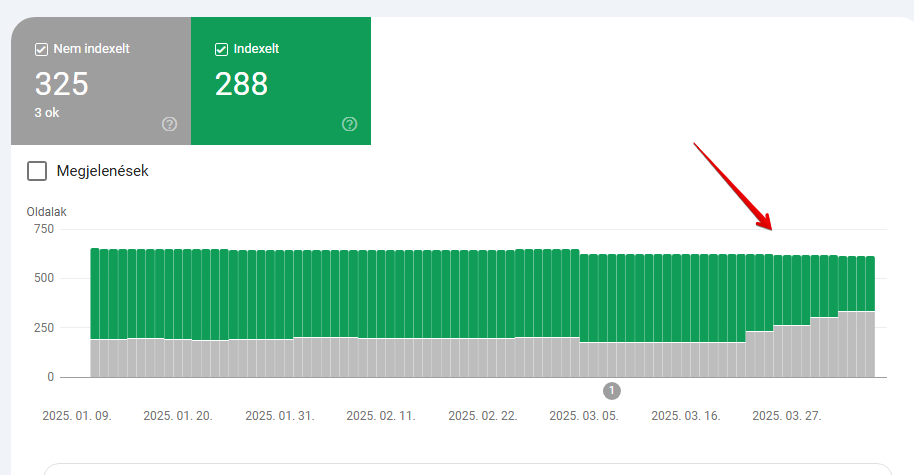Click the date label 2025. 03. 16.
The width and height of the screenshot is (914, 475).
click(686, 416)
